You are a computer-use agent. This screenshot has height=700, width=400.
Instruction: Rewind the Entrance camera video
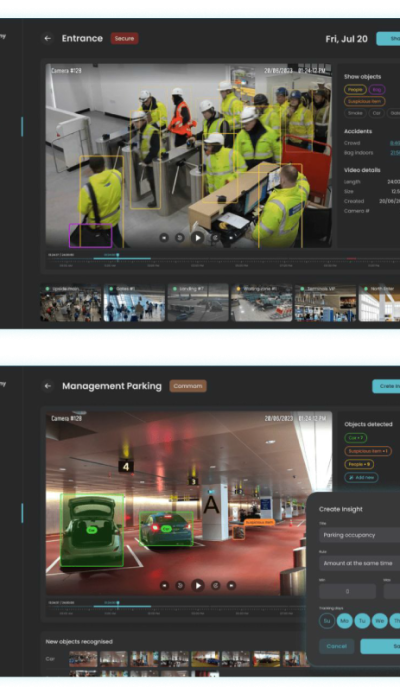click(179, 238)
